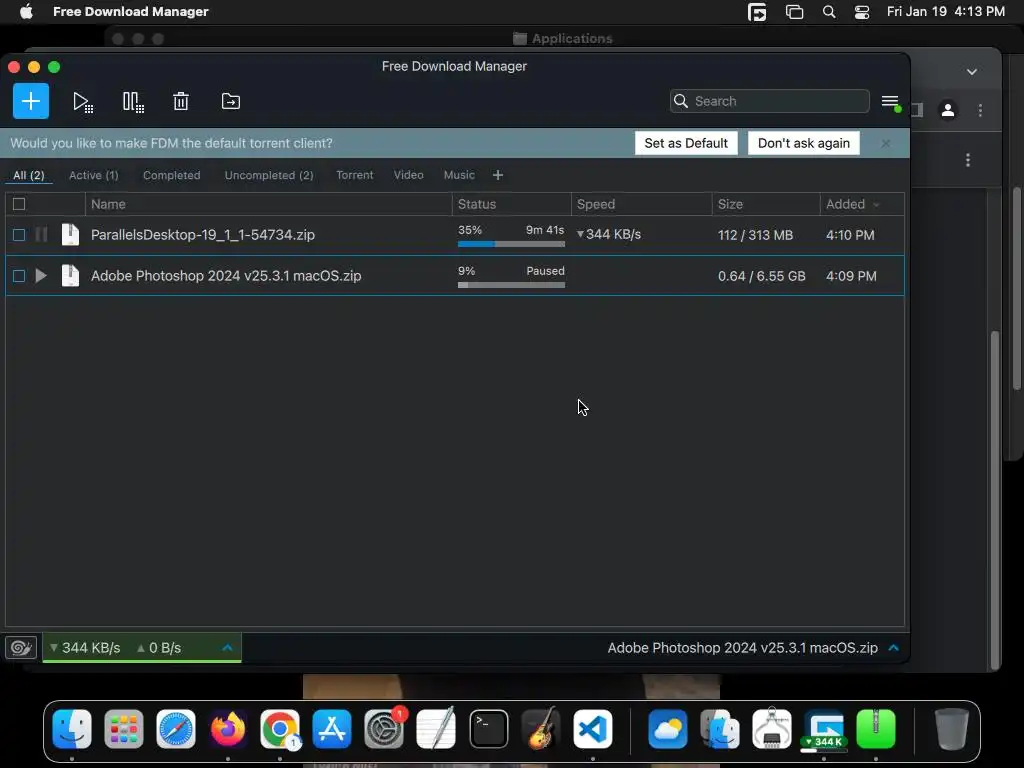Click the blue add download plus button
1024x768 pixels.
point(31,101)
